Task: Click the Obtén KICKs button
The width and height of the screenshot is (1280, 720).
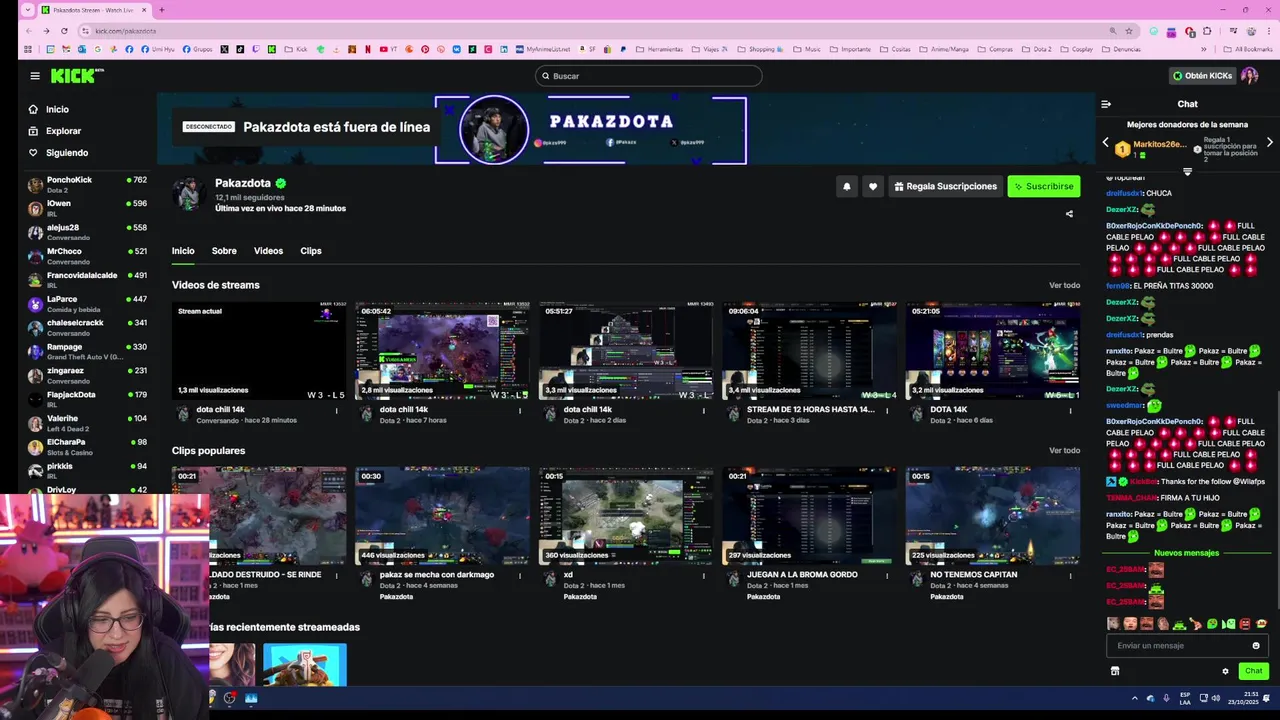Action: [x=1202, y=76]
